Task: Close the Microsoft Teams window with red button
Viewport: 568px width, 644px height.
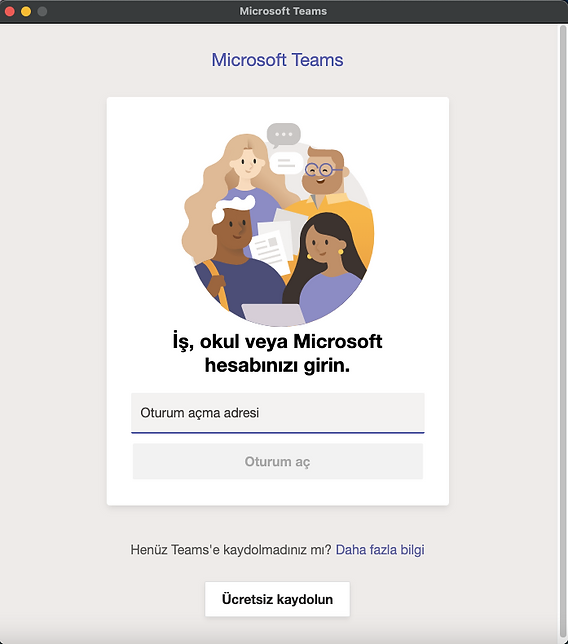Action: (x=10, y=11)
